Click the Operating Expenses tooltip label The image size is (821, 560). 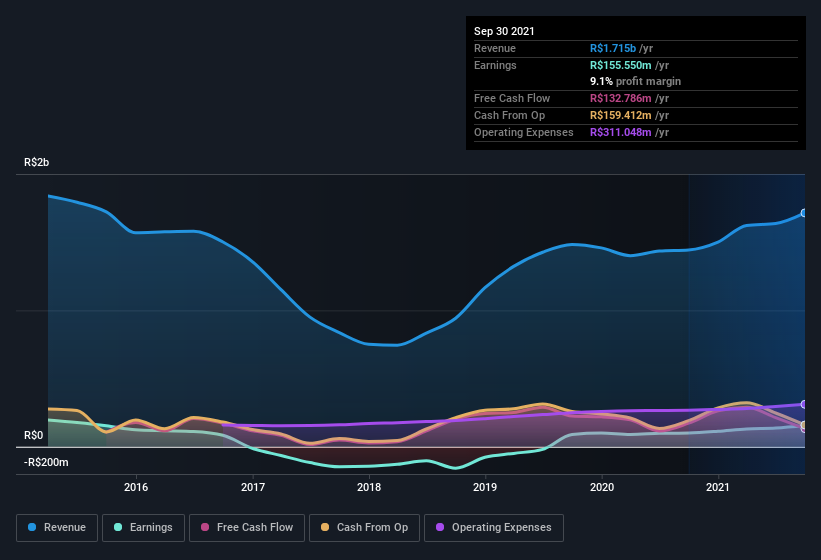click(524, 132)
